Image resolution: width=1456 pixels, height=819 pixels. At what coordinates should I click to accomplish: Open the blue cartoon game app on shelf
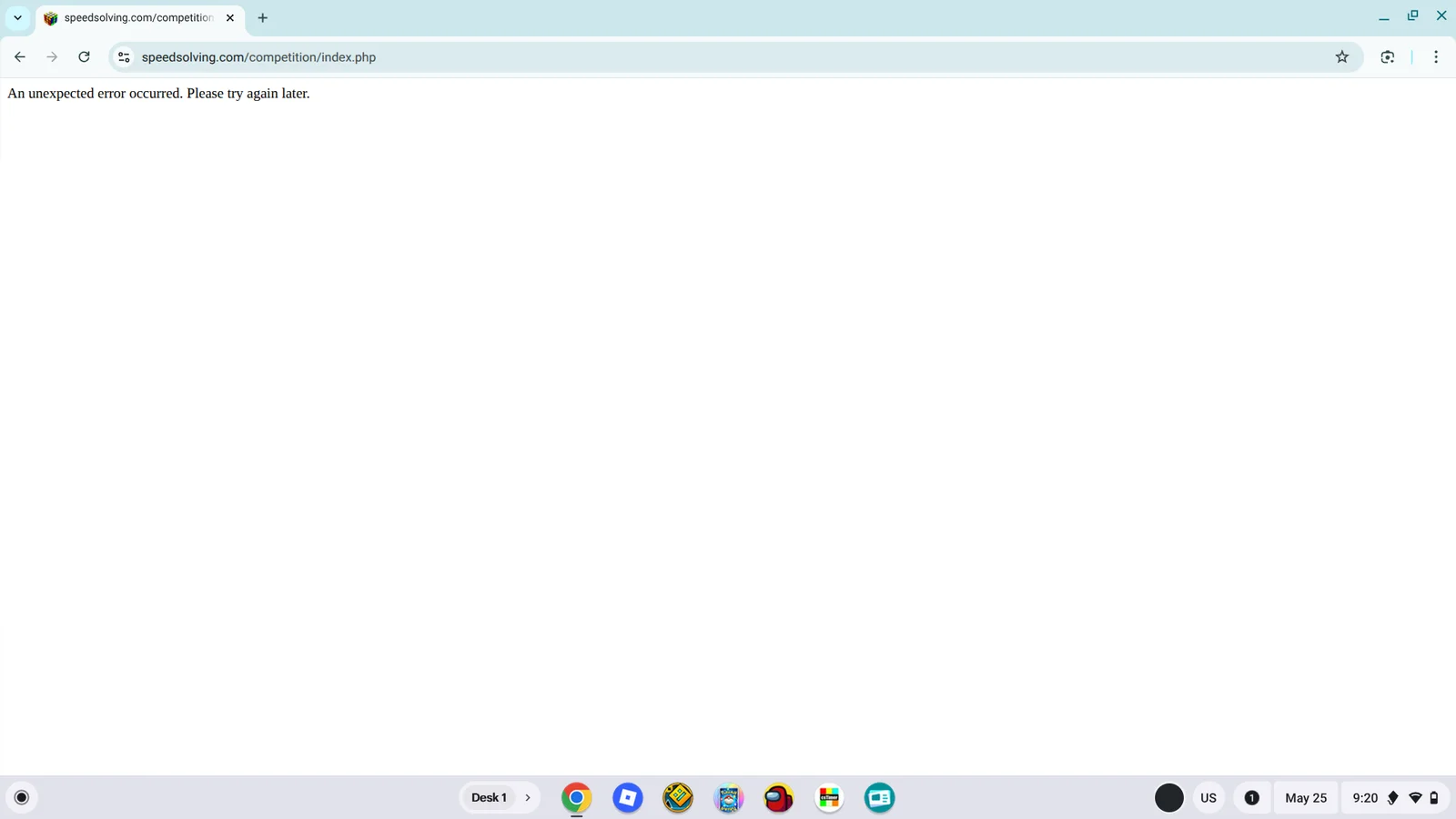(x=729, y=798)
